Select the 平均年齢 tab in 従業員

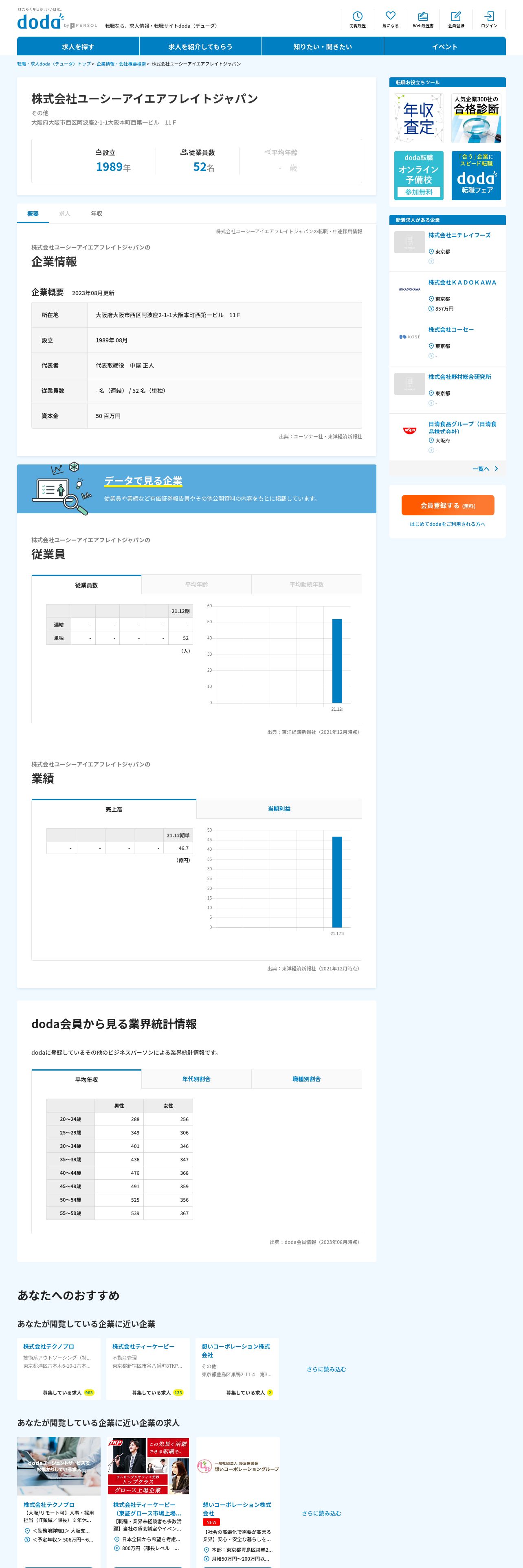196,585
